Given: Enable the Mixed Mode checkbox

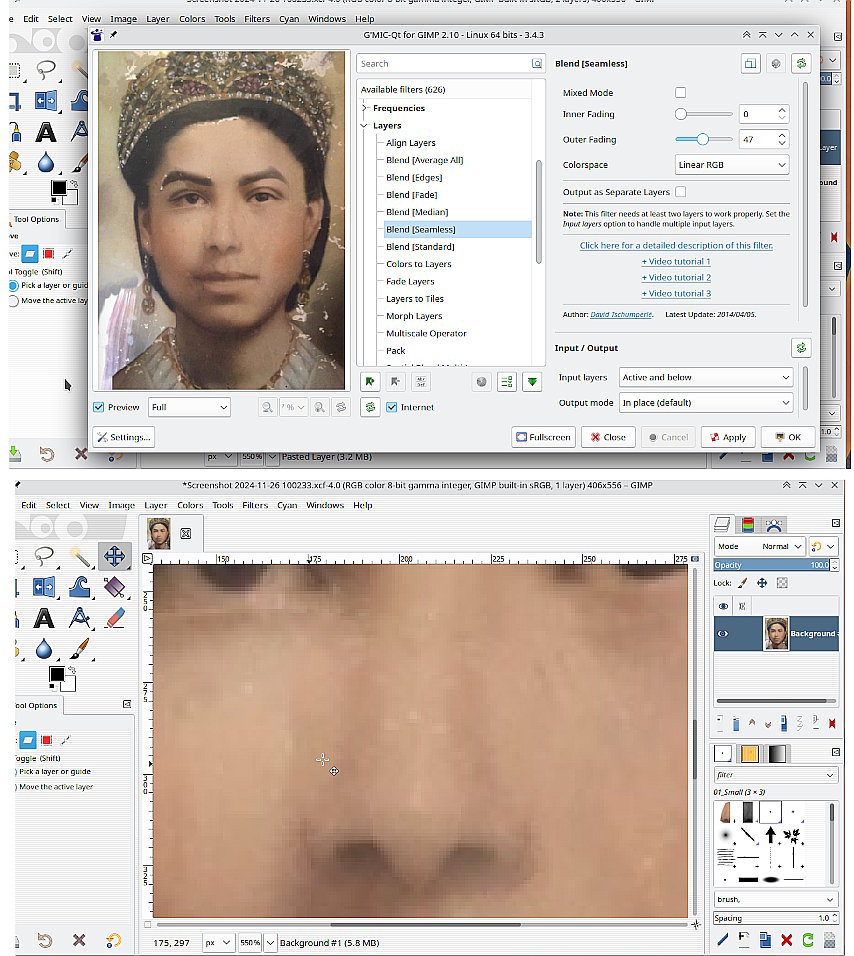Looking at the screenshot, I should (681, 92).
